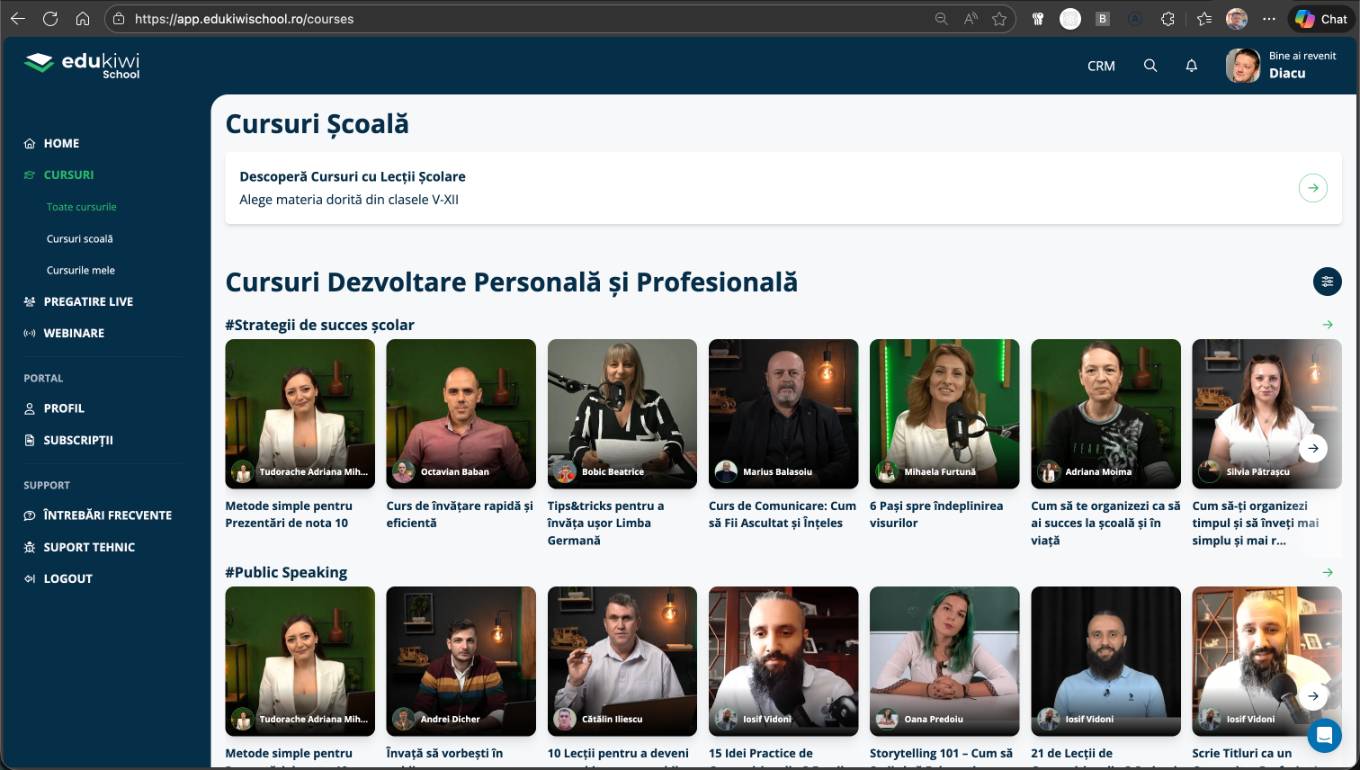Screen dimensions: 1360x770
Task: Click the zoom out magnifier in the address bar
Action: coord(941,19)
